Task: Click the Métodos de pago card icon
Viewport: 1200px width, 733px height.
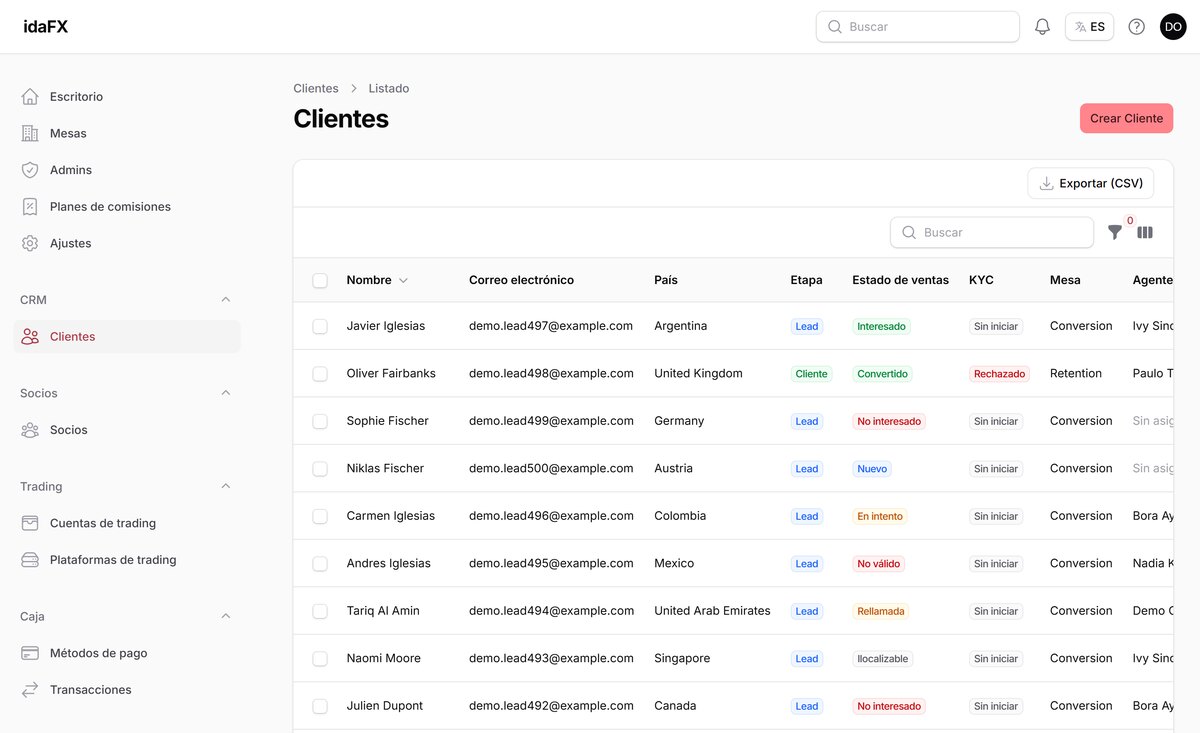Action: (30, 653)
